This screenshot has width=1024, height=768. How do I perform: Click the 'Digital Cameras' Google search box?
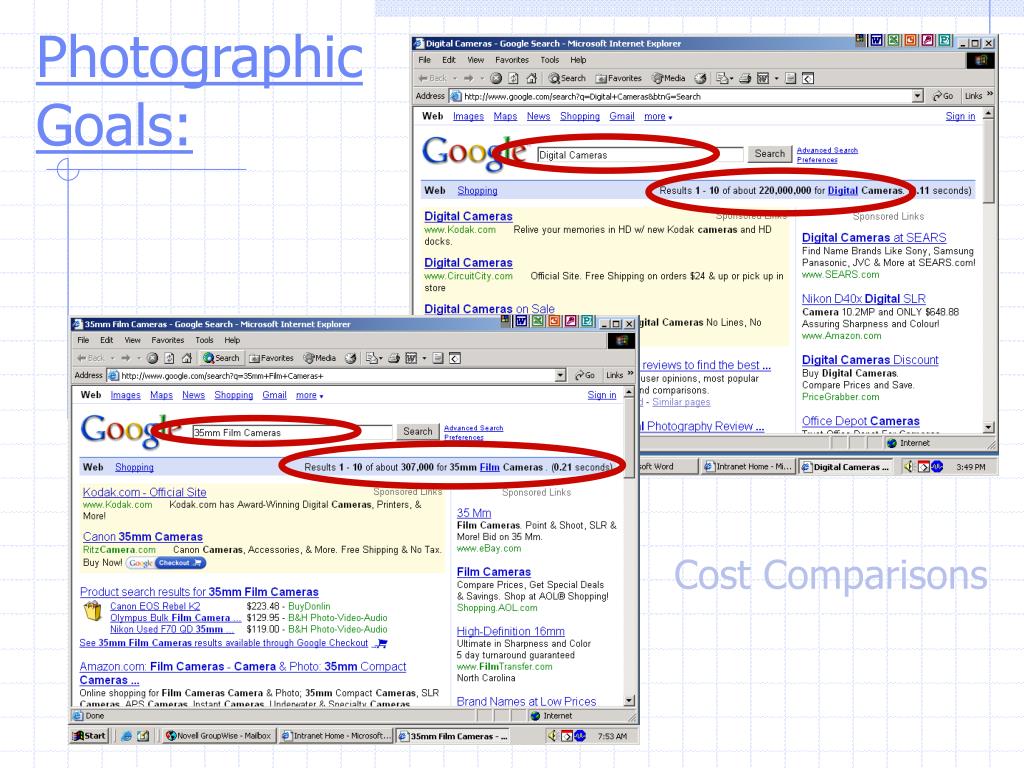click(x=640, y=155)
